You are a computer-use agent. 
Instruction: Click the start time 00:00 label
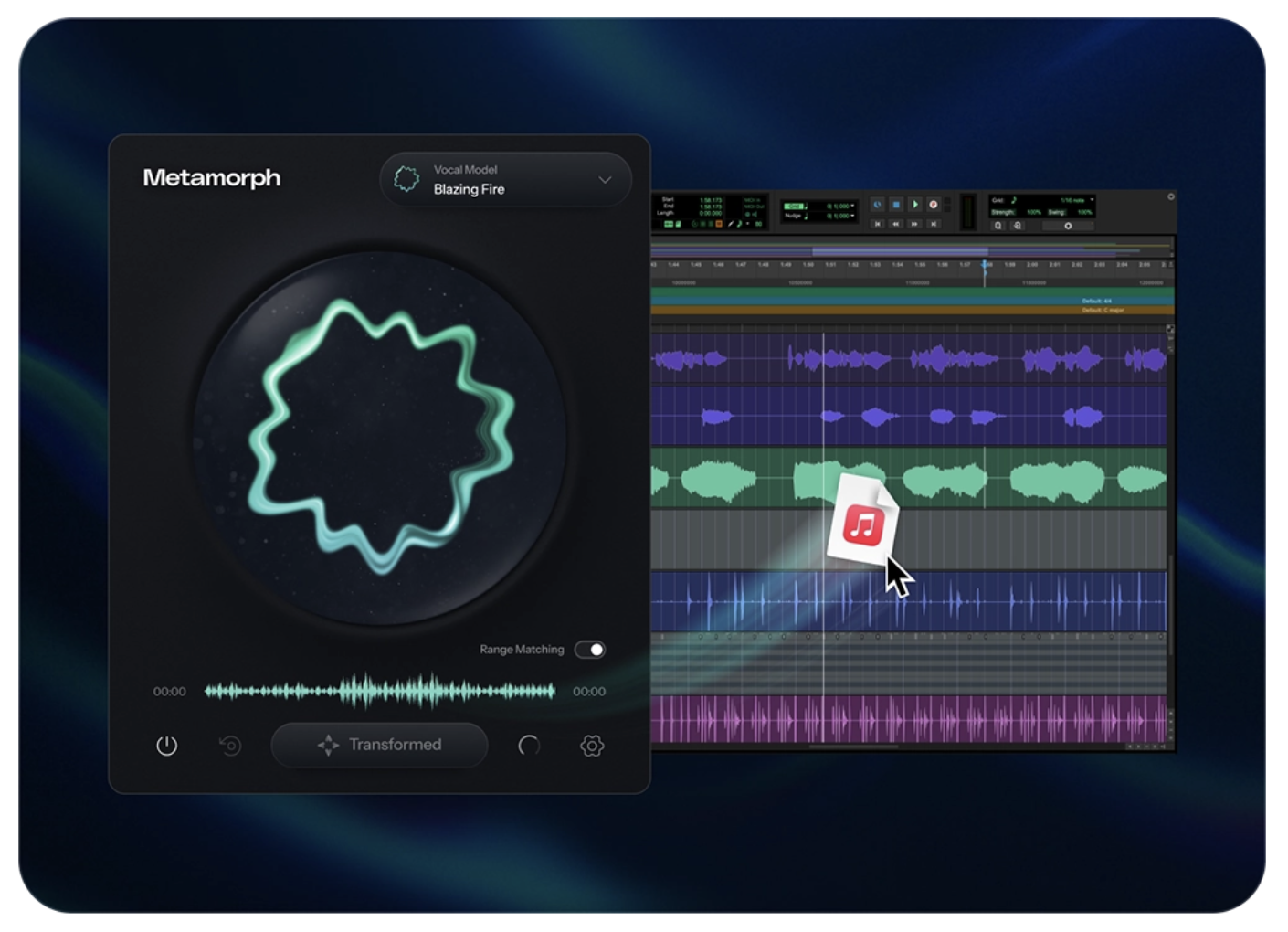pyautogui.click(x=169, y=692)
